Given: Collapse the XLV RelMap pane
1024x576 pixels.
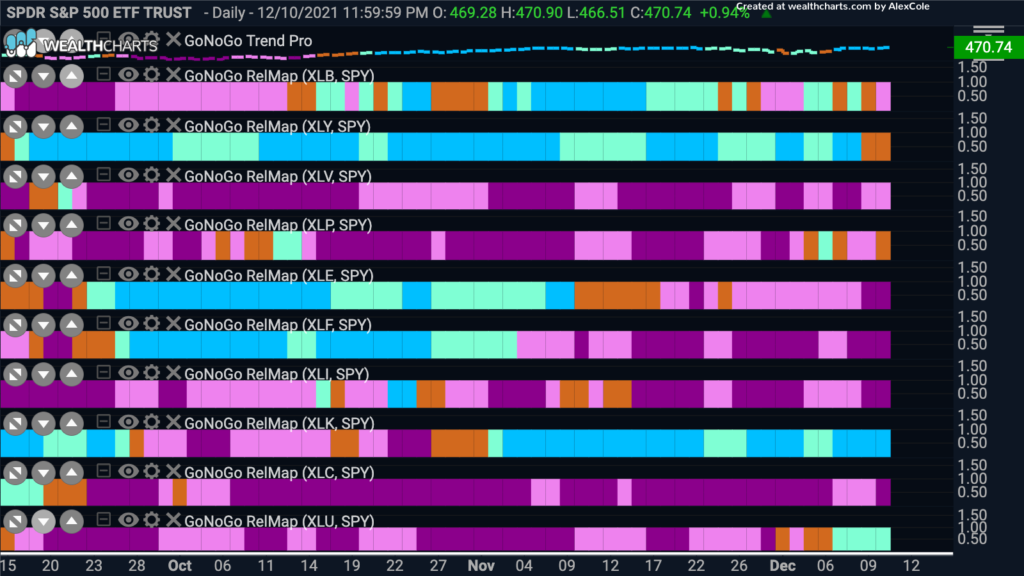Looking at the screenshot, I should pos(103,174).
